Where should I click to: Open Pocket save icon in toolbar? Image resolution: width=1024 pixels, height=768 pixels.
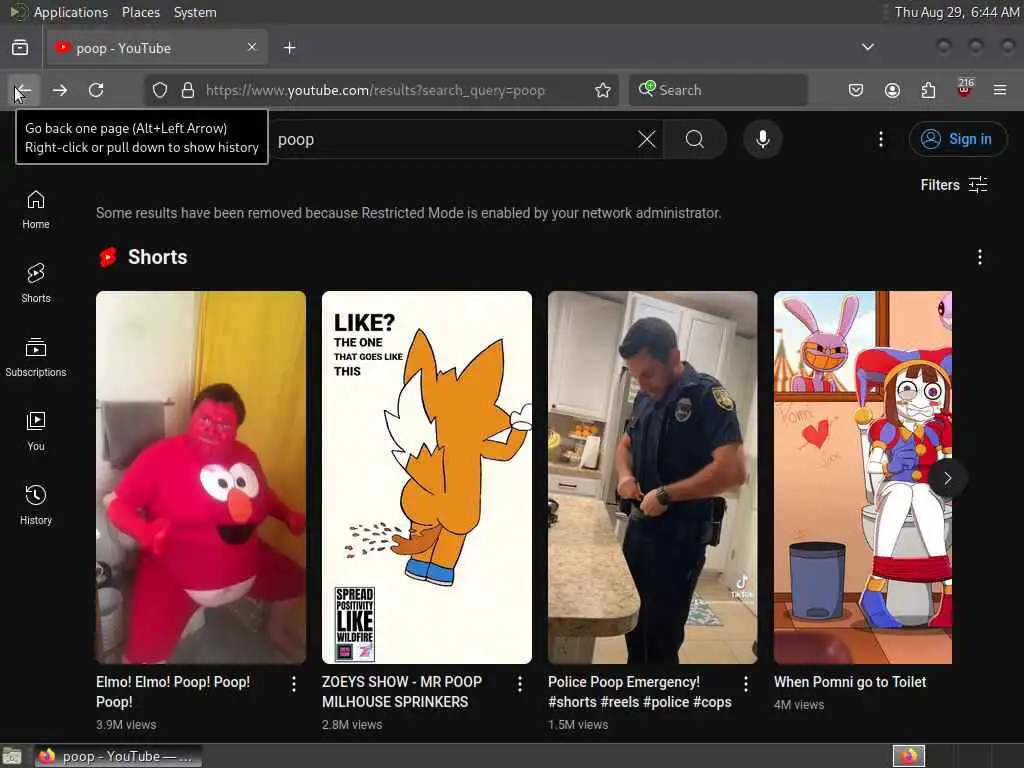[x=856, y=90]
